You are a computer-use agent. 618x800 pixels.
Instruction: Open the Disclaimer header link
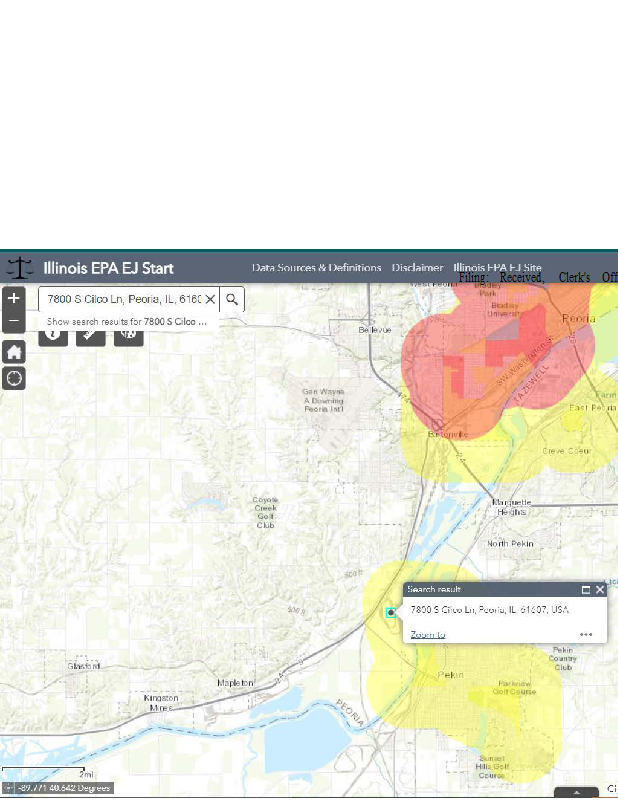point(417,268)
